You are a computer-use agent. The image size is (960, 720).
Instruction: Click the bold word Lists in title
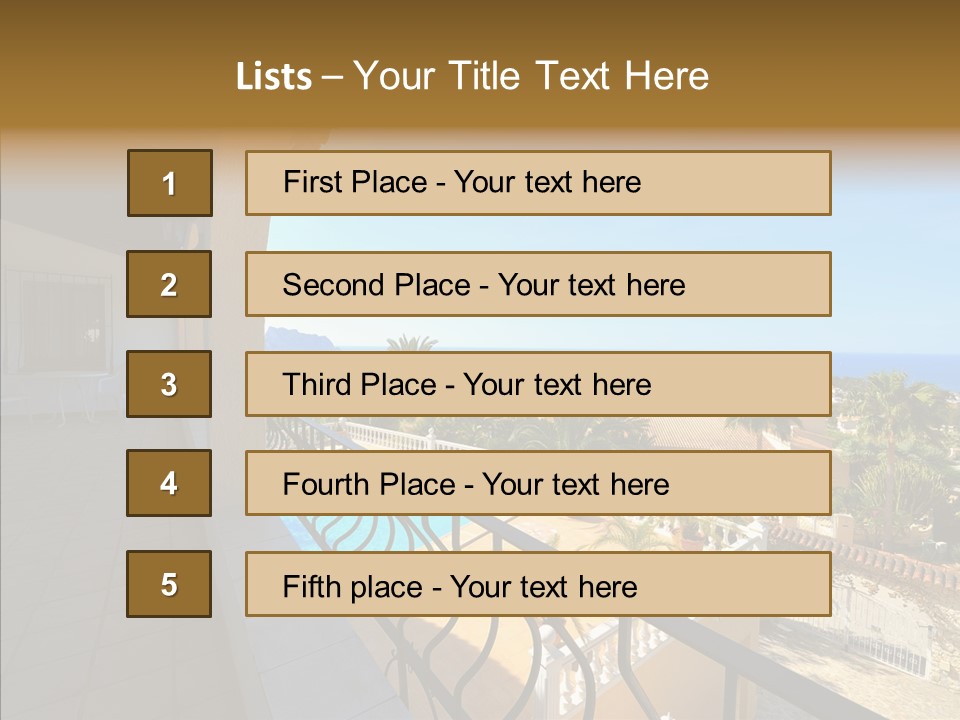(274, 77)
